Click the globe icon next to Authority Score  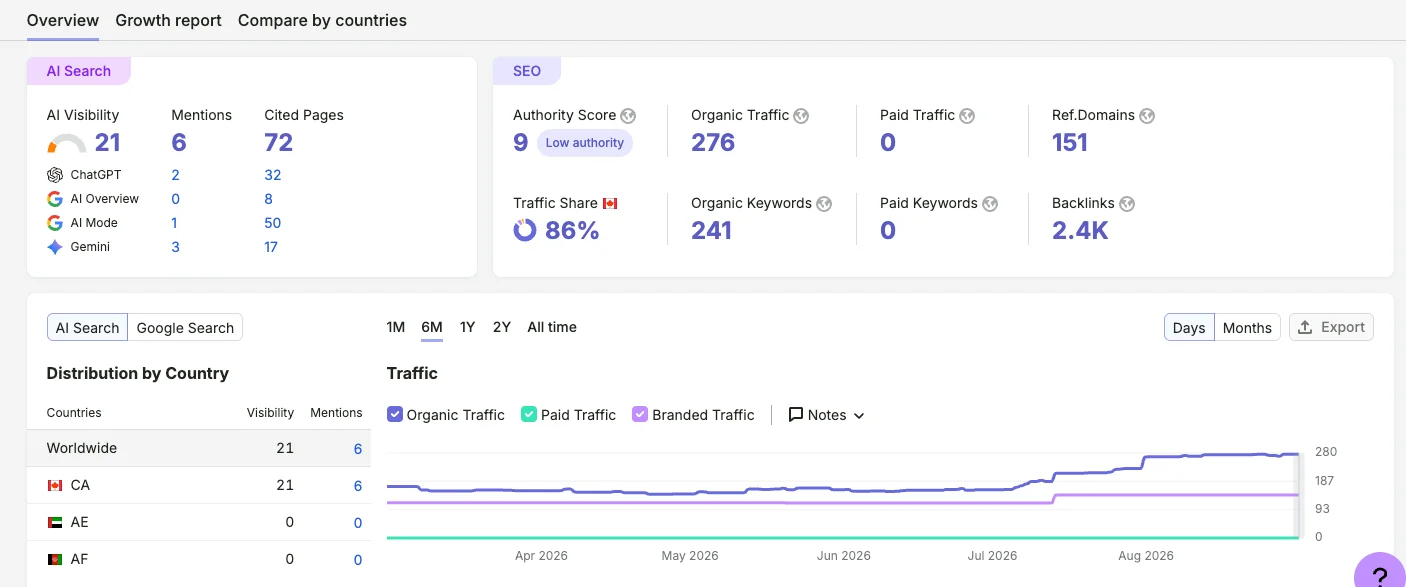(628, 116)
